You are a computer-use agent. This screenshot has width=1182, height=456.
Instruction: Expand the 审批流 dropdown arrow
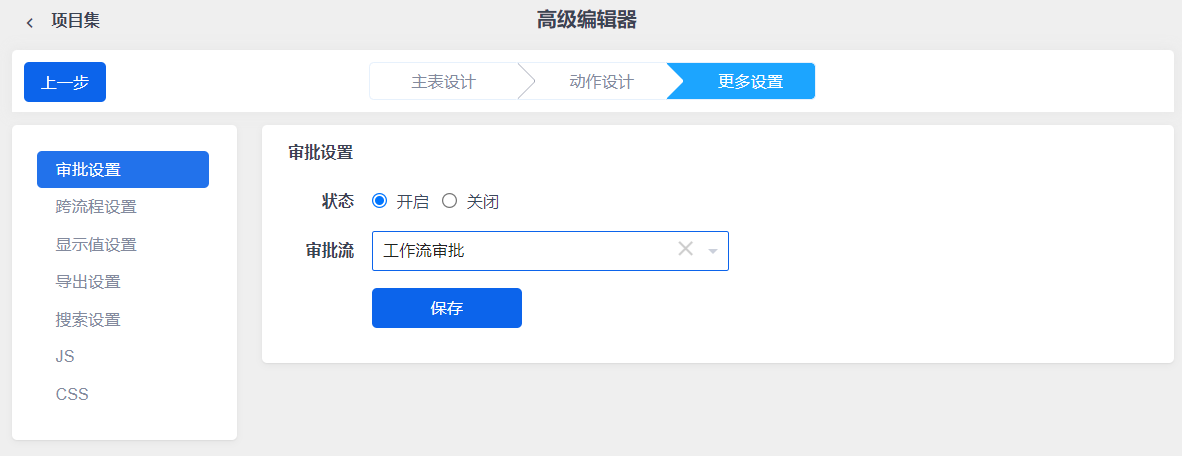click(x=712, y=251)
